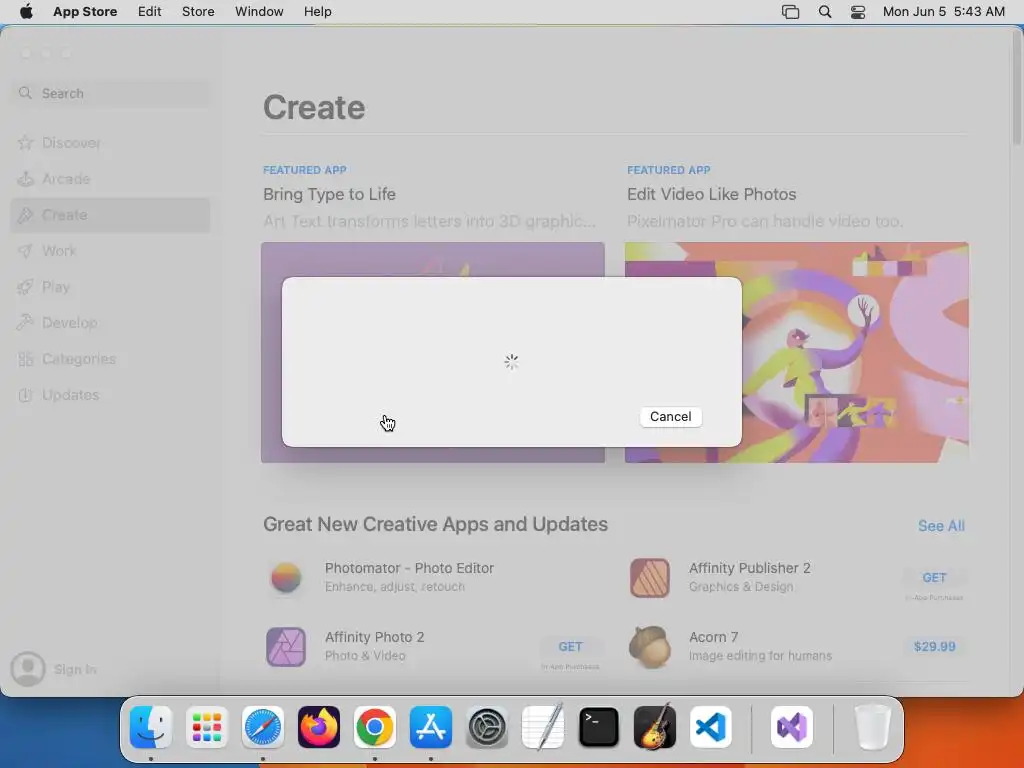Open the Window menu
Viewport: 1024px width, 768px height.
coord(259,12)
